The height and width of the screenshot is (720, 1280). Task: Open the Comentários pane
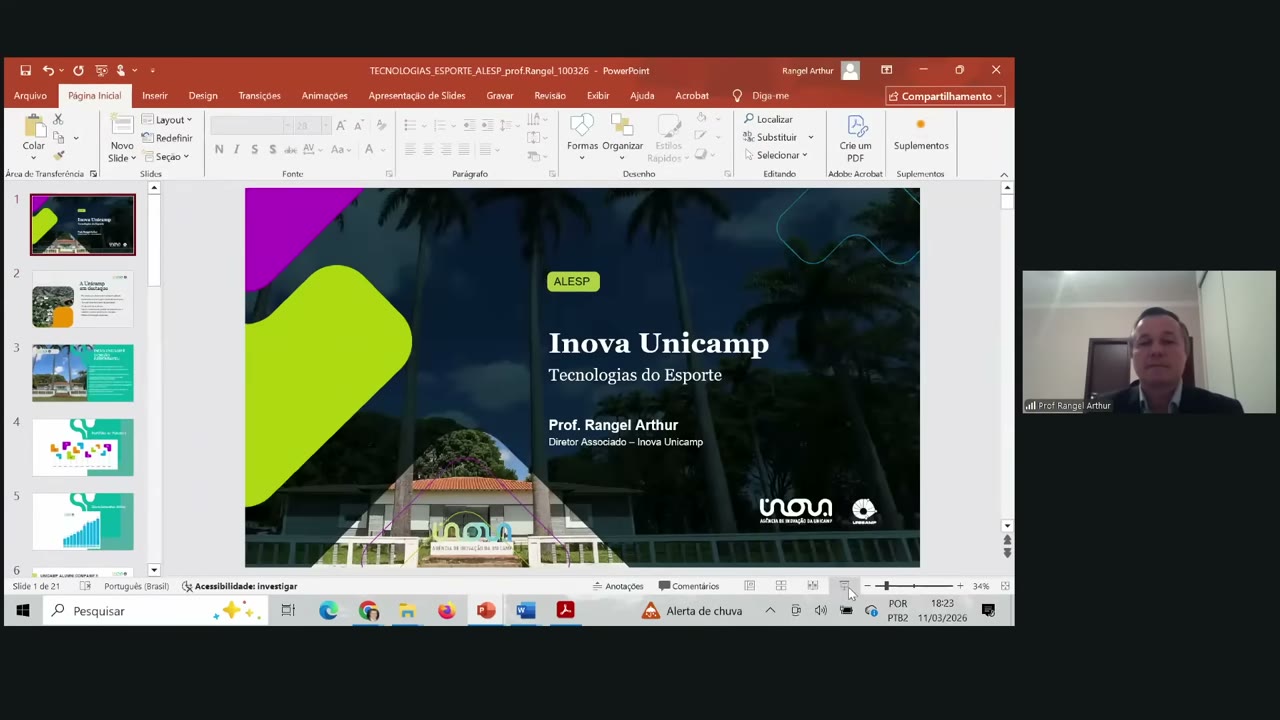[x=689, y=587]
